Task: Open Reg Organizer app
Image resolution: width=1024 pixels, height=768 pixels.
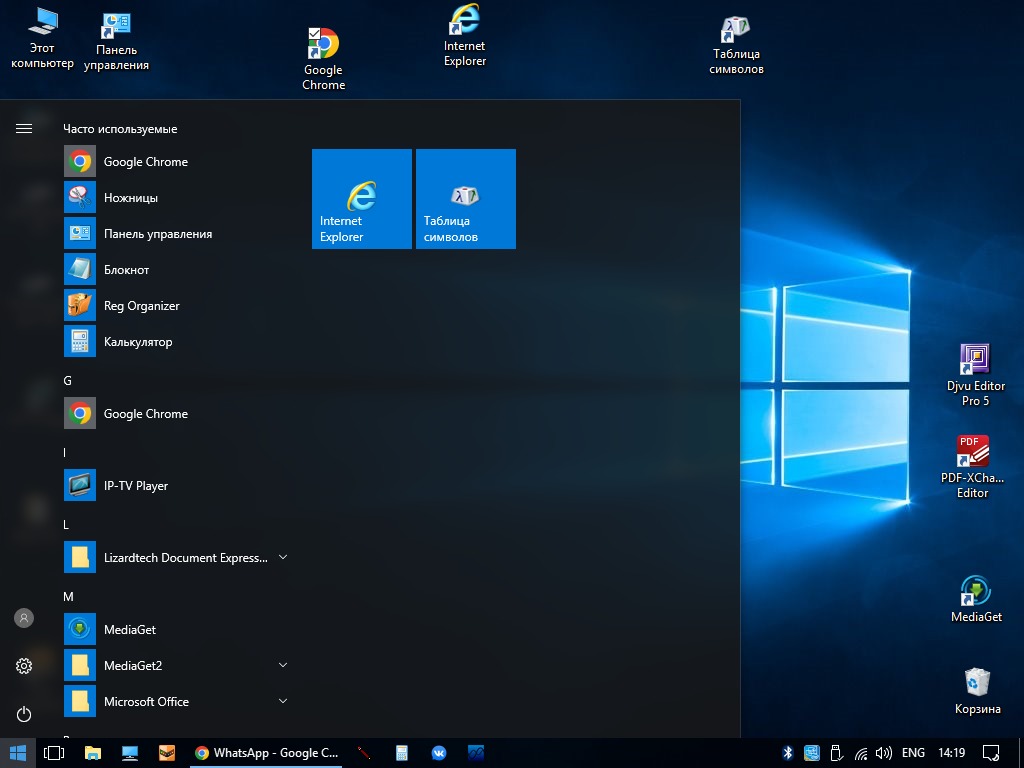Action: [x=176, y=306]
